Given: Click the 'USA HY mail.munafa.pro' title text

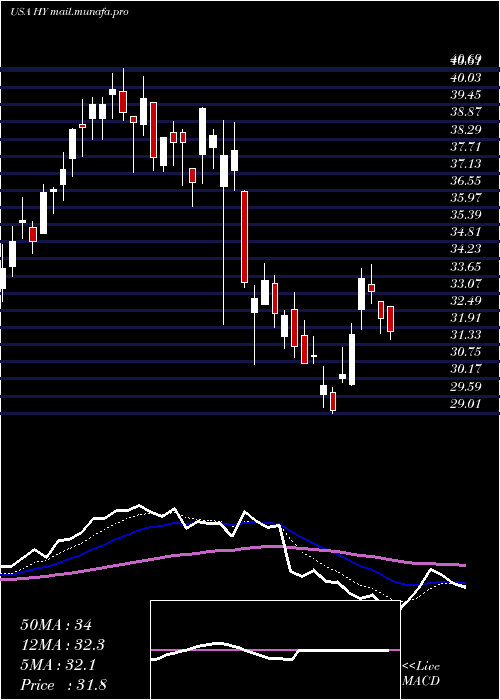Looking at the screenshot, I should pos(69,12).
